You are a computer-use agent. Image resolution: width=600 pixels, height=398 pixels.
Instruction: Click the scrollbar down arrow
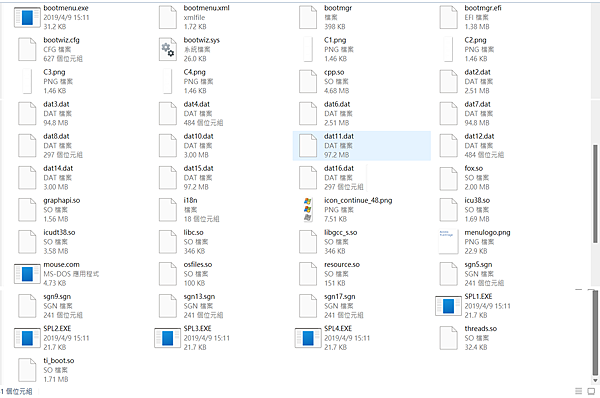click(595, 380)
